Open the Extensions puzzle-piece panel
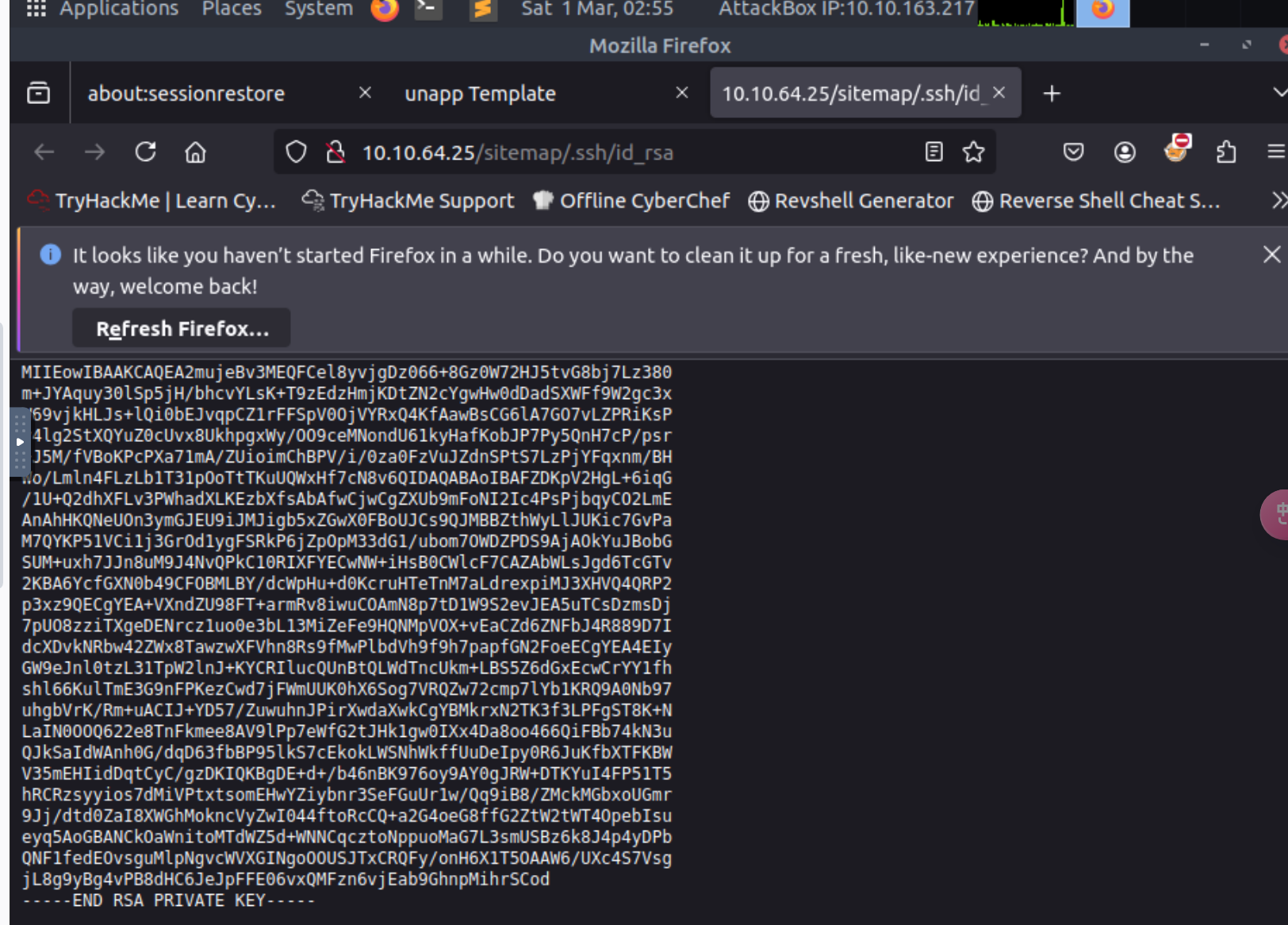The image size is (1288, 925). [1226, 152]
